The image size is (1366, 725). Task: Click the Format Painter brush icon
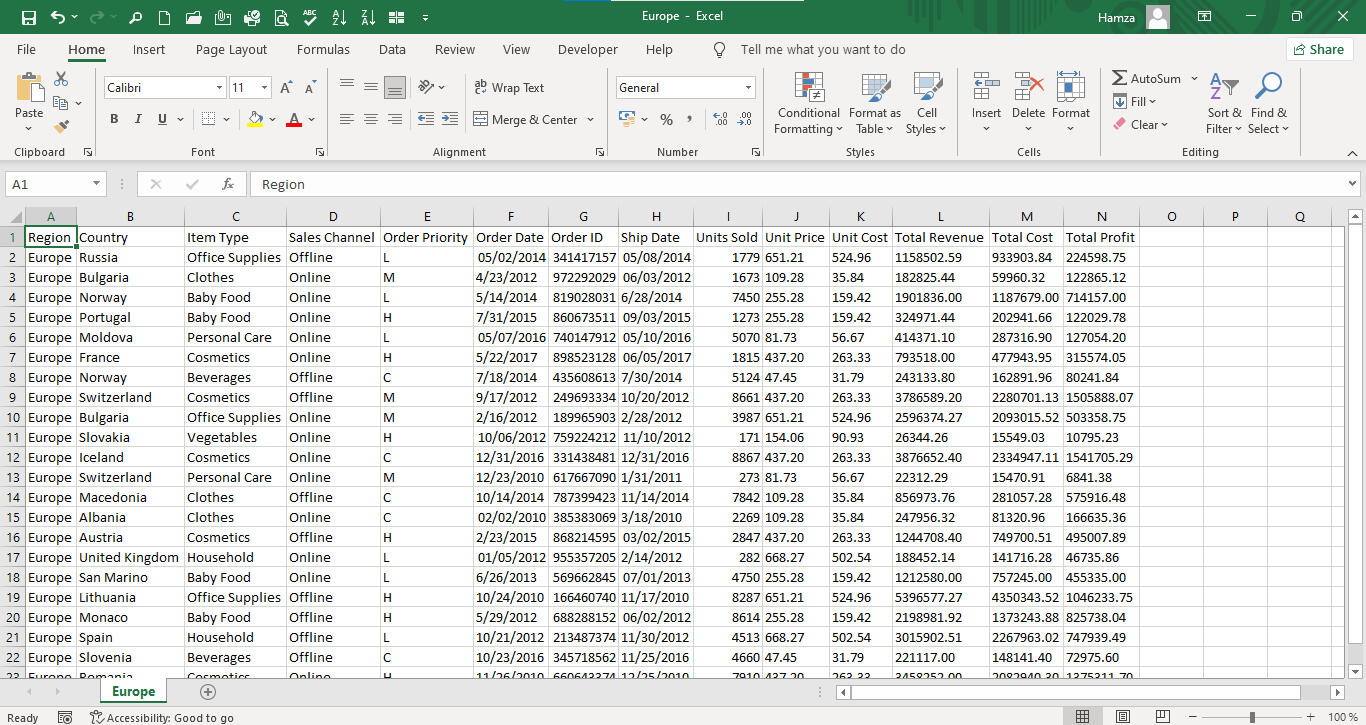point(61,127)
